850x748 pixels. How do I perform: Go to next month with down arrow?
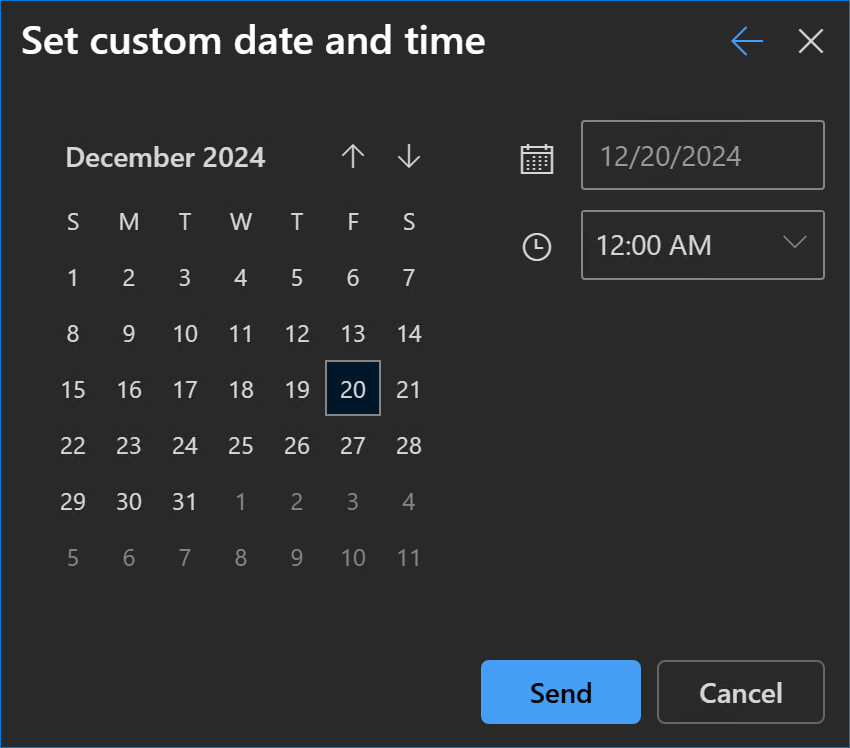click(409, 157)
